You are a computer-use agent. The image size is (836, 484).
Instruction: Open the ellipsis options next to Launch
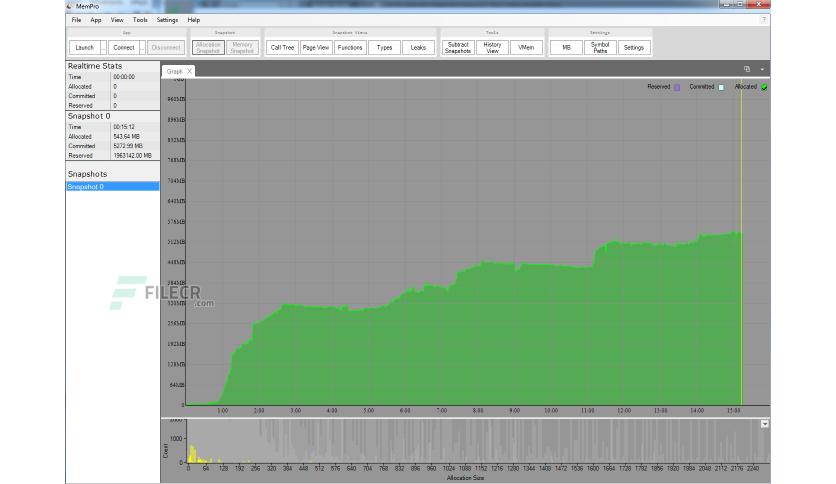click(103, 47)
